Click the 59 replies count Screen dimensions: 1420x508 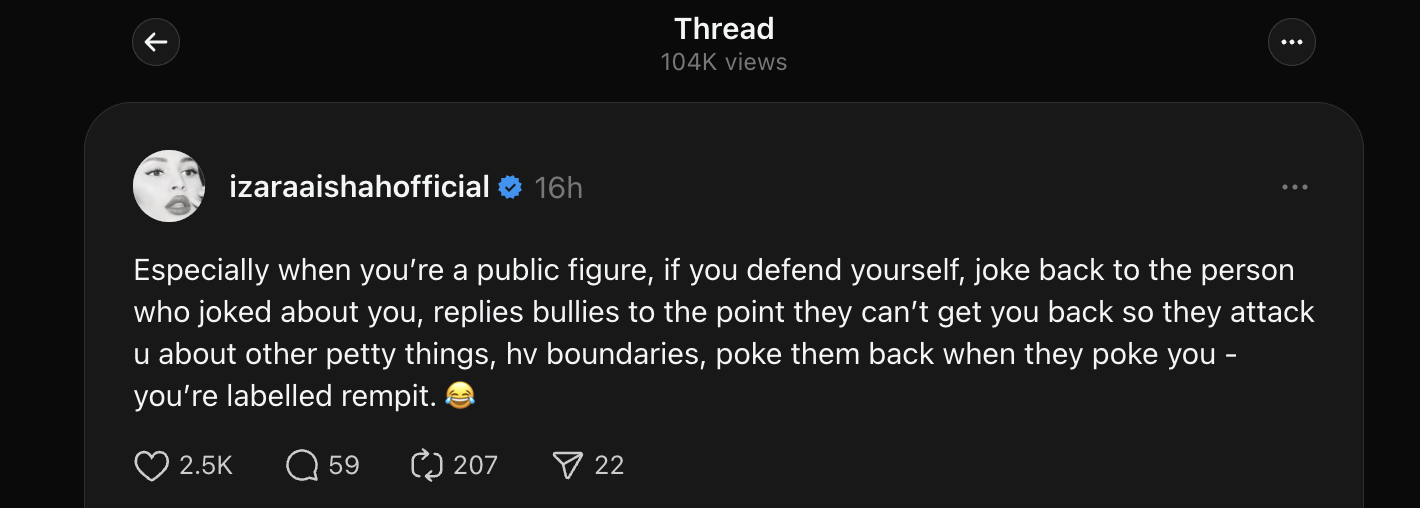coord(344,465)
